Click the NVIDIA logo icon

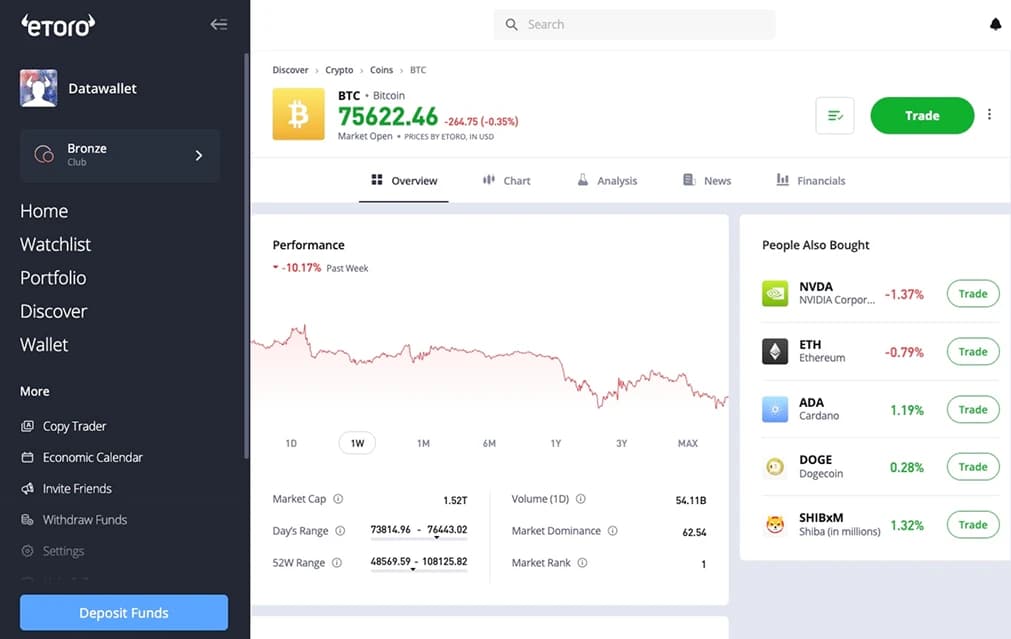click(775, 294)
